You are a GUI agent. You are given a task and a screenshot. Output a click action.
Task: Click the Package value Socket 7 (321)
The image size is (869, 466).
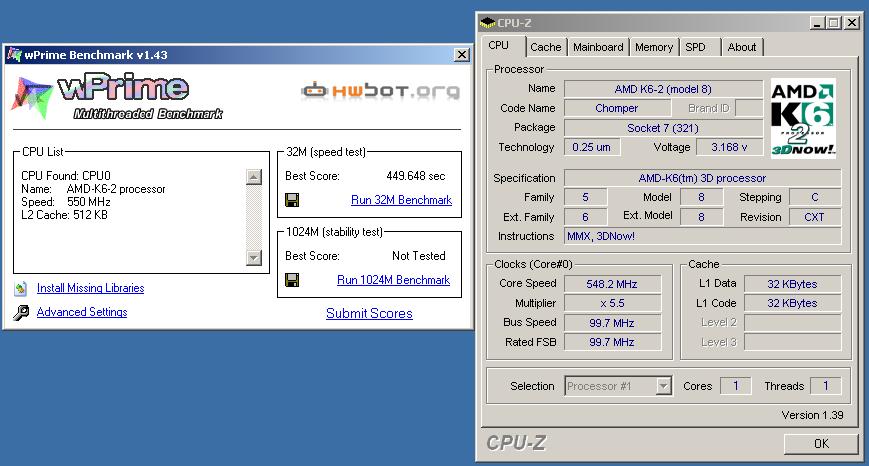663,128
